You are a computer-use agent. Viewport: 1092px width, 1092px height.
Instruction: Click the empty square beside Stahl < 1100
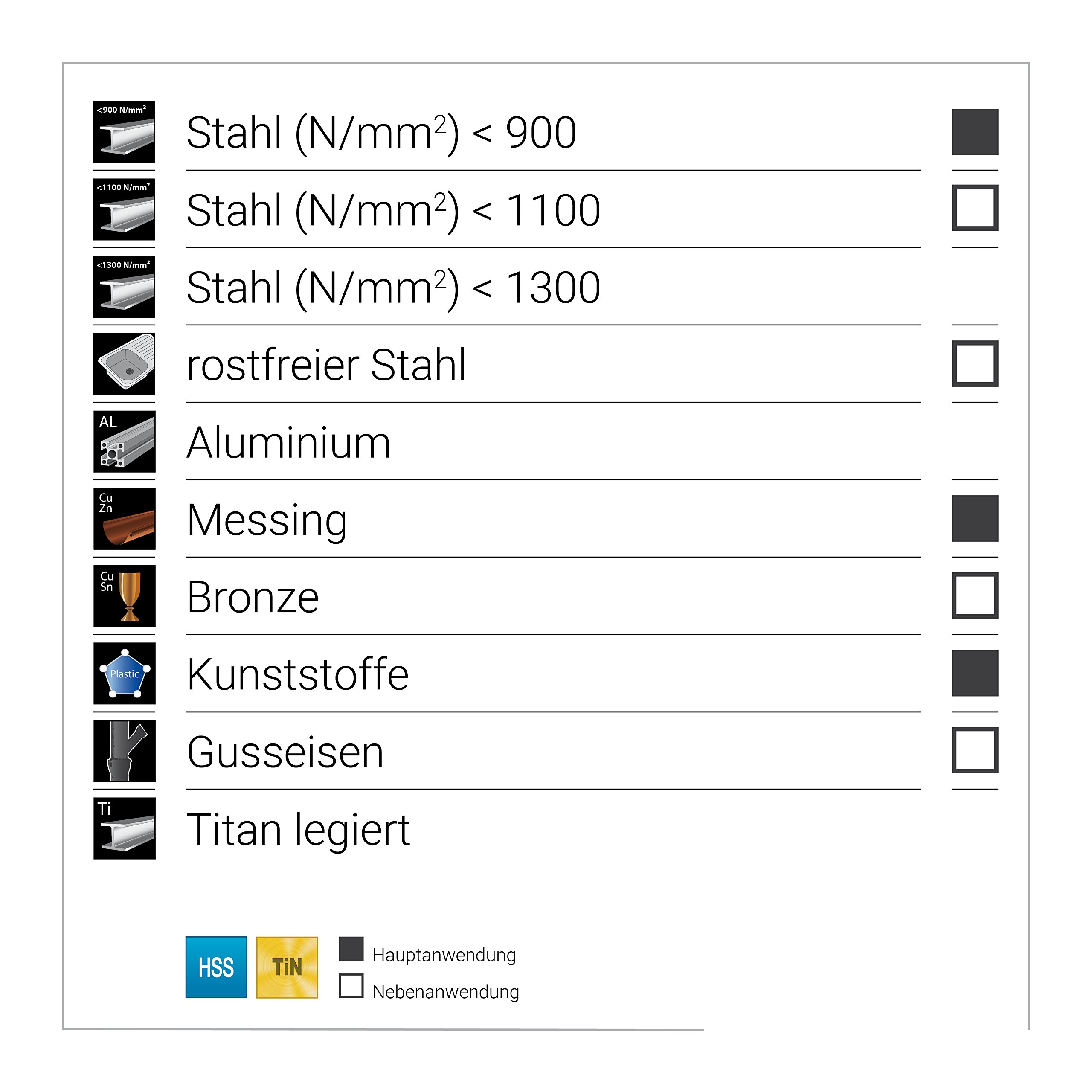point(975,207)
